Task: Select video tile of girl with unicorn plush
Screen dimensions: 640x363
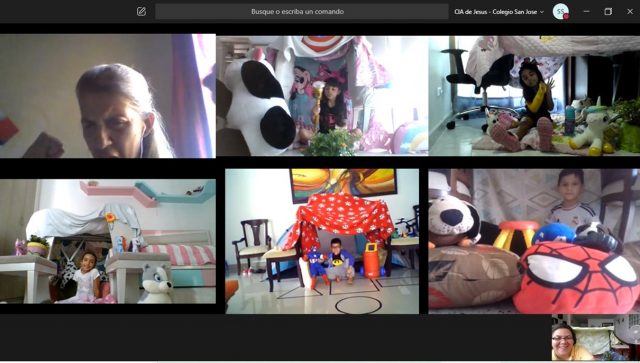Action: 534,96
